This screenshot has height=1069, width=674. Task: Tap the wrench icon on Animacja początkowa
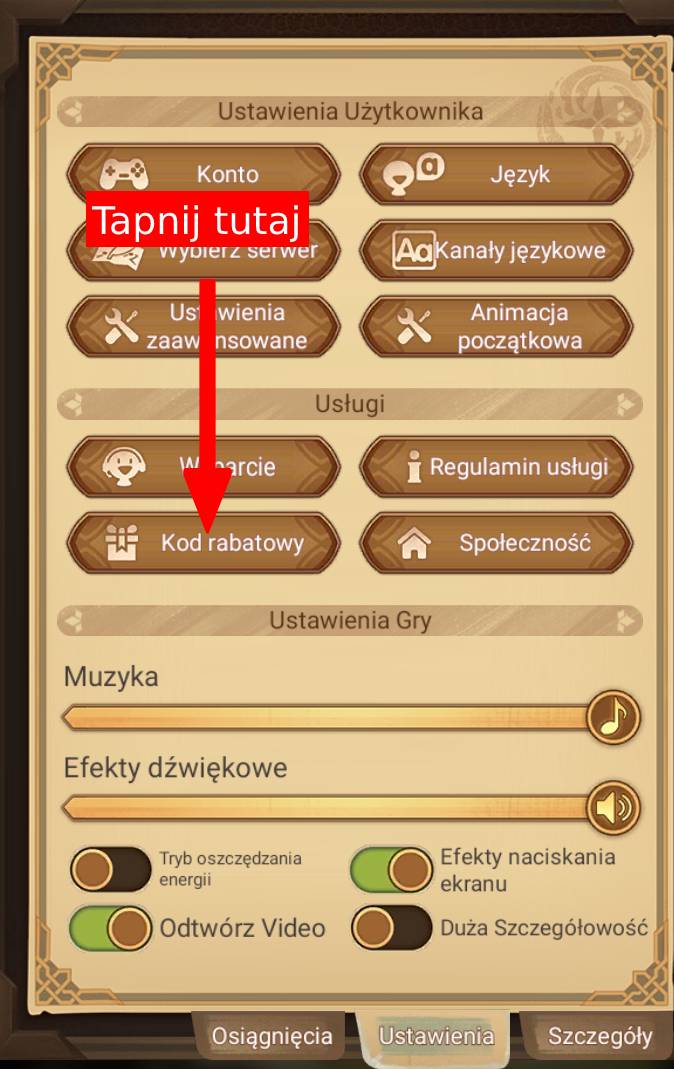coord(413,326)
